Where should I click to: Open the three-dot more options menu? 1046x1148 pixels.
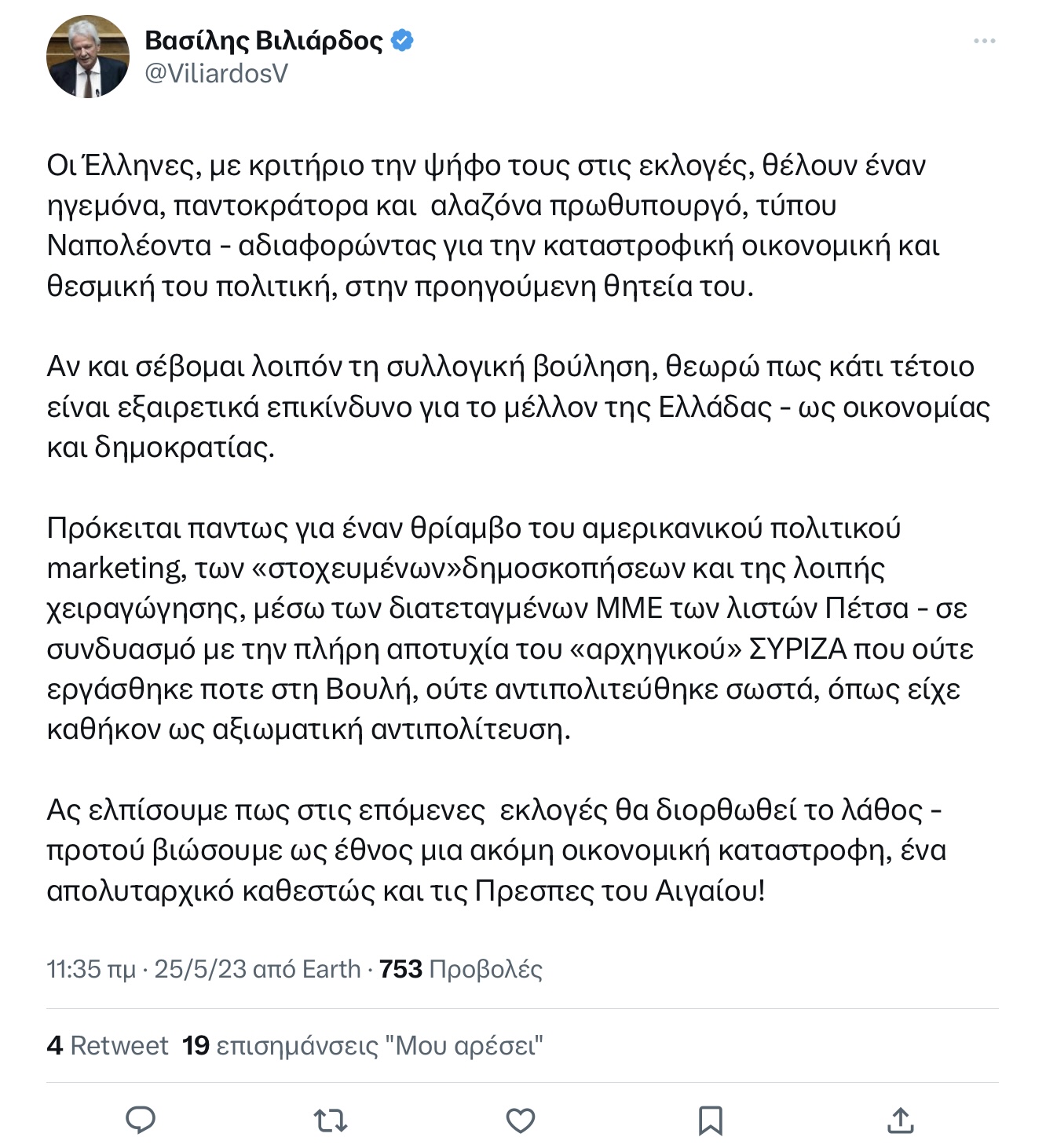pyautogui.click(x=984, y=41)
